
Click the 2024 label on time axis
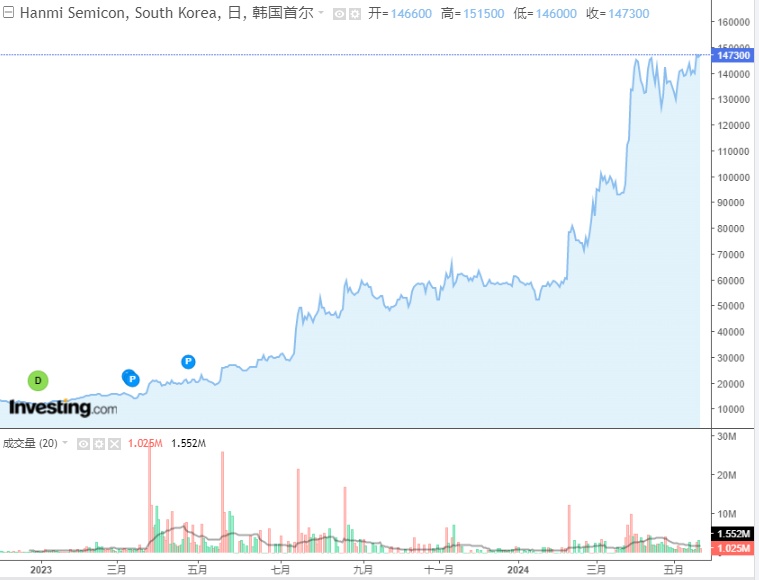point(518,569)
